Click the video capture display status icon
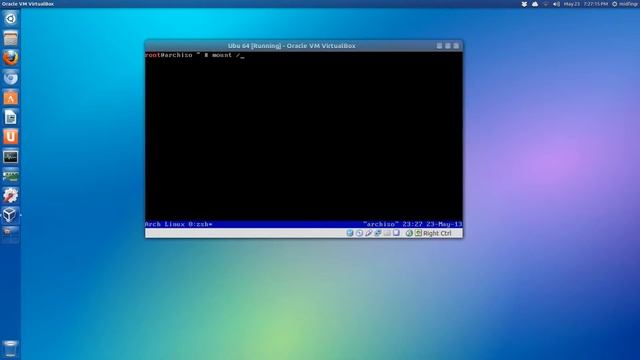The image size is (640, 360). (x=396, y=233)
